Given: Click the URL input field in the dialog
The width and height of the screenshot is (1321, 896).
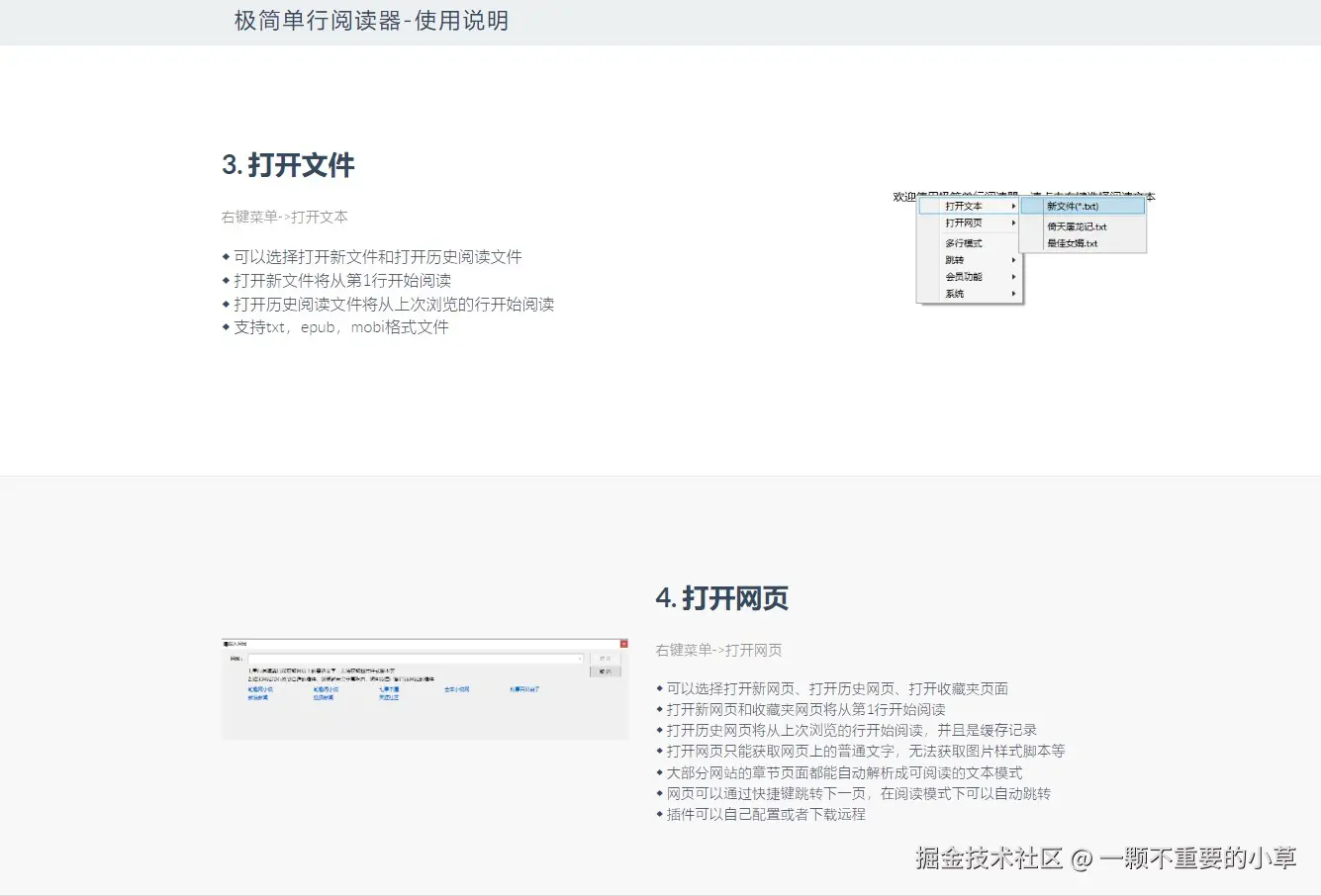Looking at the screenshot, I should [416, 659].
